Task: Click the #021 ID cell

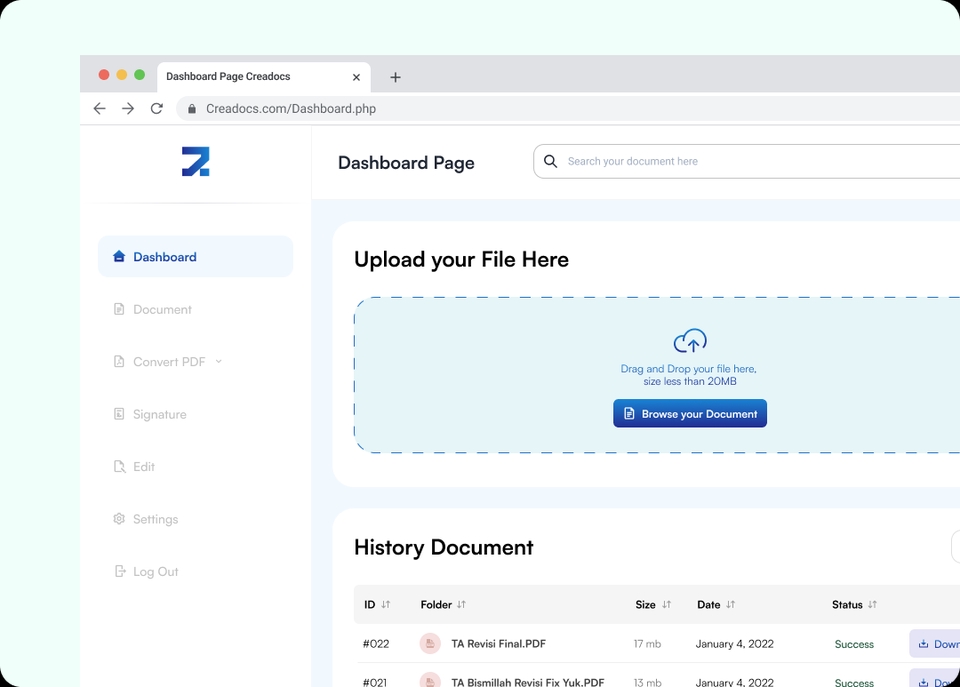Action: pyautogui.click(x=375, y=681)
